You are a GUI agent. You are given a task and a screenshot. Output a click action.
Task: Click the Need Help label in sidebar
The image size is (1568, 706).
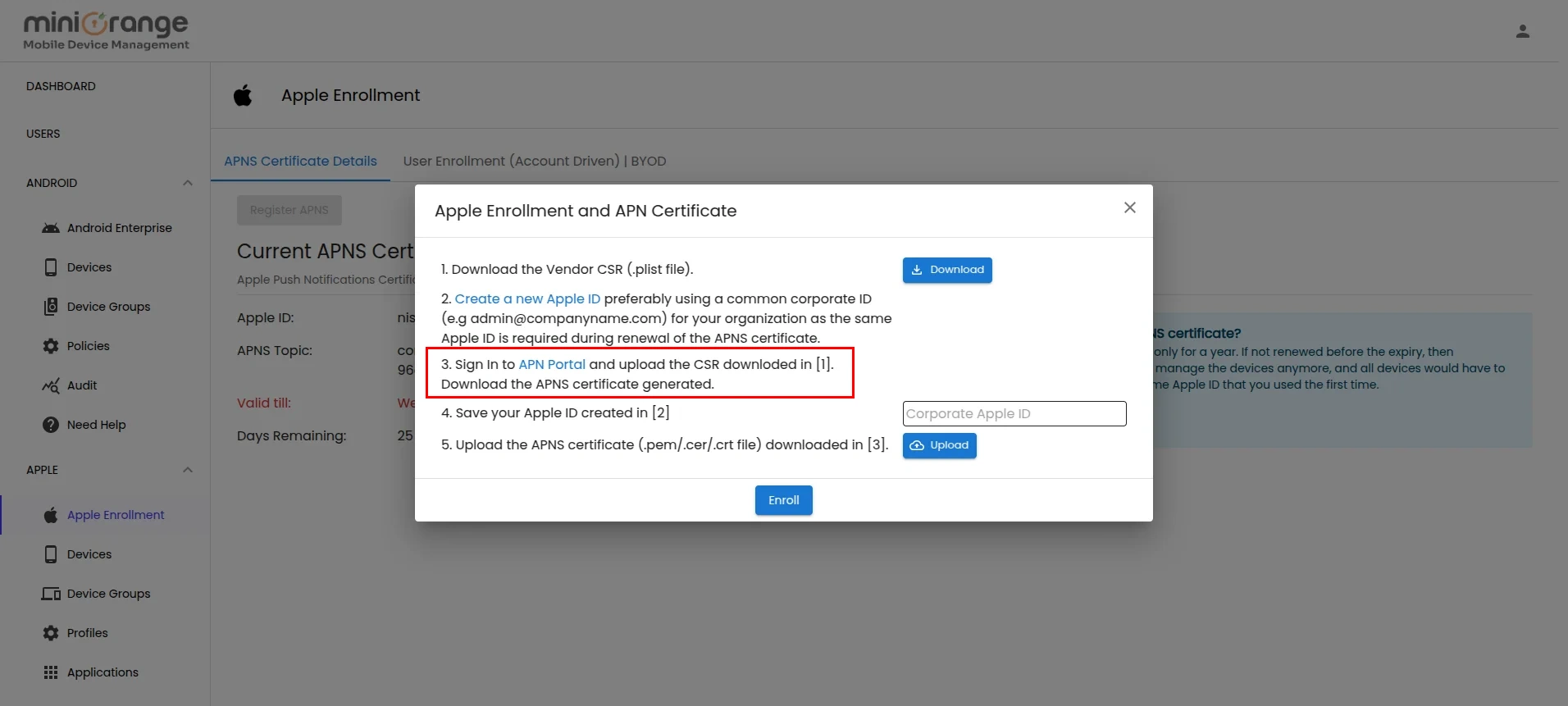click(x=97, y=425)
